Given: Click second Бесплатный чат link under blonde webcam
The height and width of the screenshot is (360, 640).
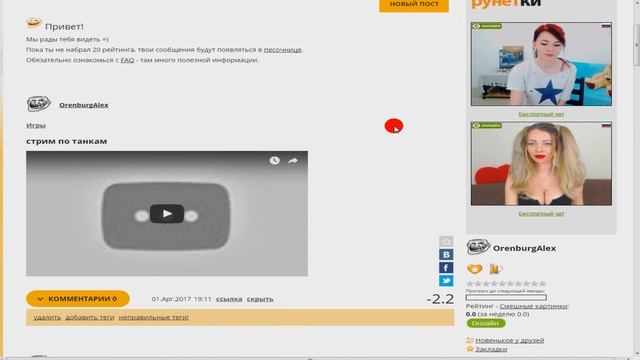Looking at the screenshot, I should pos(541,214).
